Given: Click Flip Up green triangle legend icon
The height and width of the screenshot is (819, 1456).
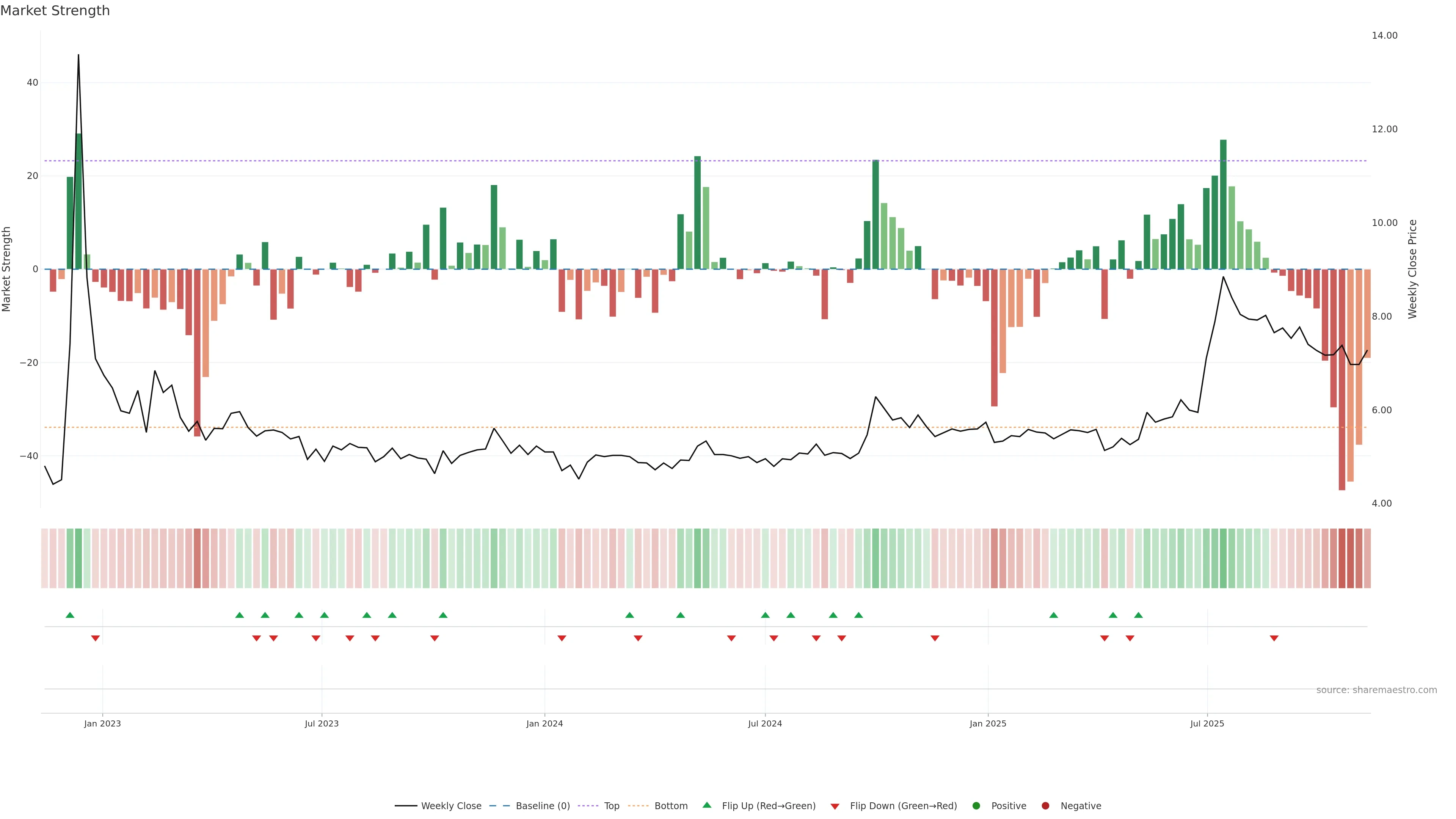Looking at the screenshot, I should coord(706,805).
